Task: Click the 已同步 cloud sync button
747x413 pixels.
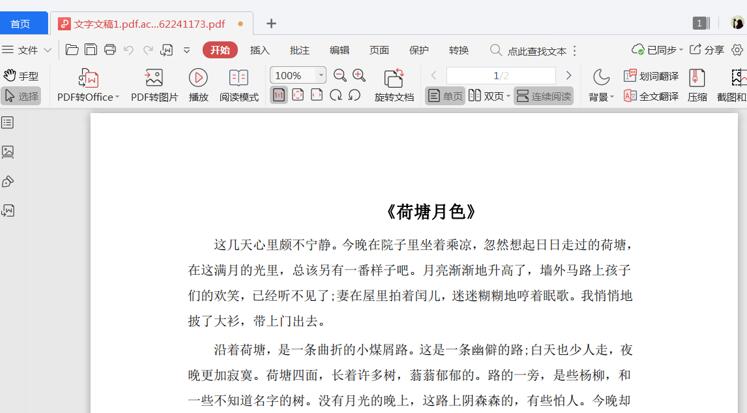Action: (657, 50)
